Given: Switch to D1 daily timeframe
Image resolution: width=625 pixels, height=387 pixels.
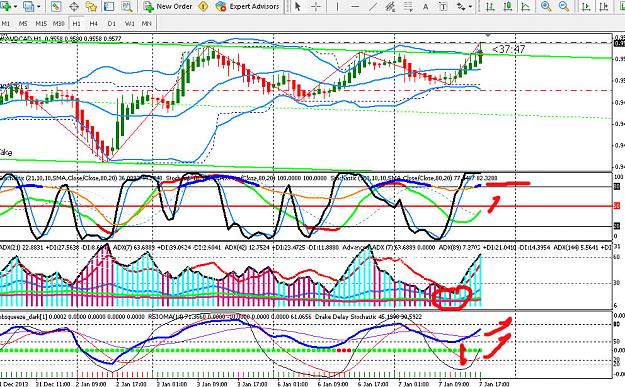Looking at the screenshot, I should pos(112,24).
